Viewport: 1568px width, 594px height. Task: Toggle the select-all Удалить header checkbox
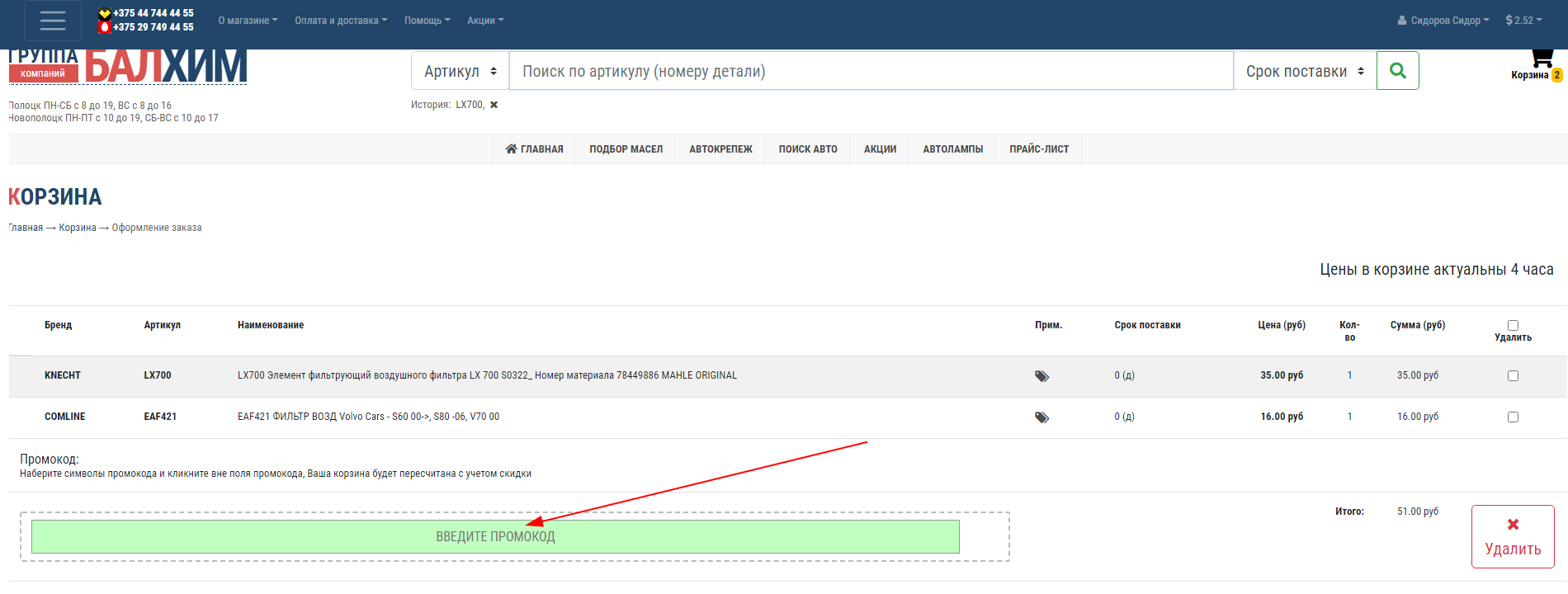[x=1513, y=325]
